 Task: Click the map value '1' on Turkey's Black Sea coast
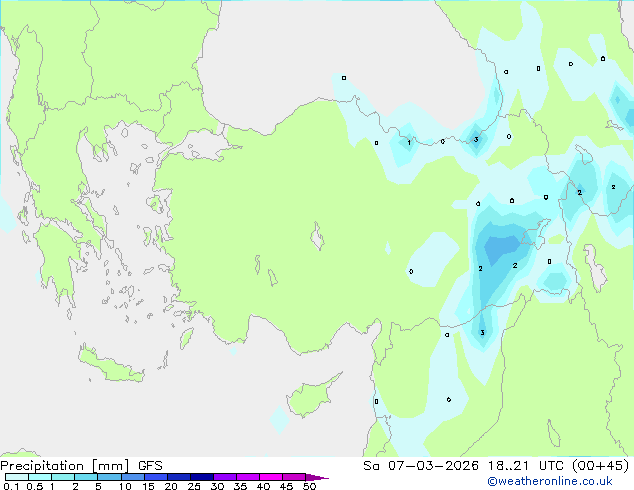tap(409, 142)
